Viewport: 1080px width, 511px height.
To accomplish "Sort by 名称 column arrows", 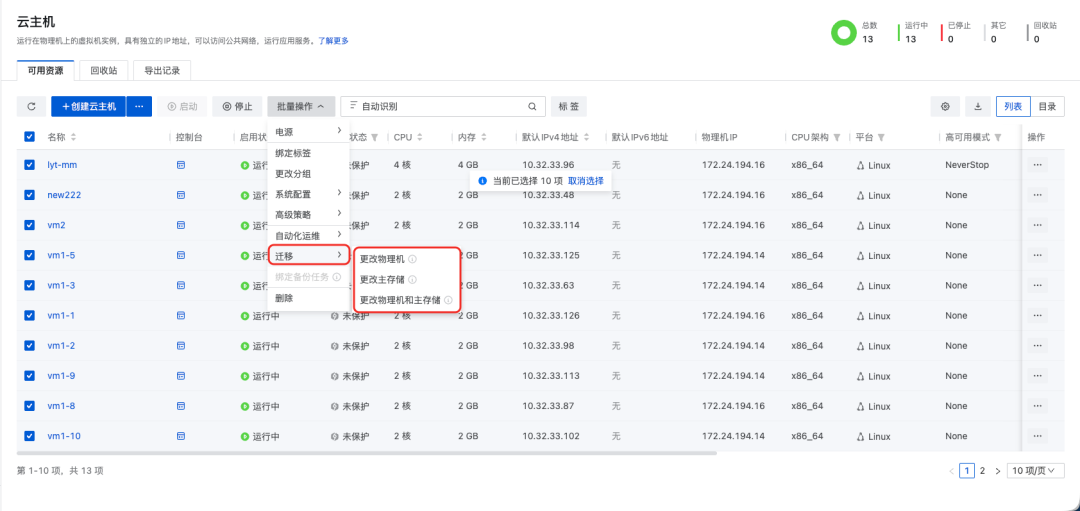I will pos(74,137).
